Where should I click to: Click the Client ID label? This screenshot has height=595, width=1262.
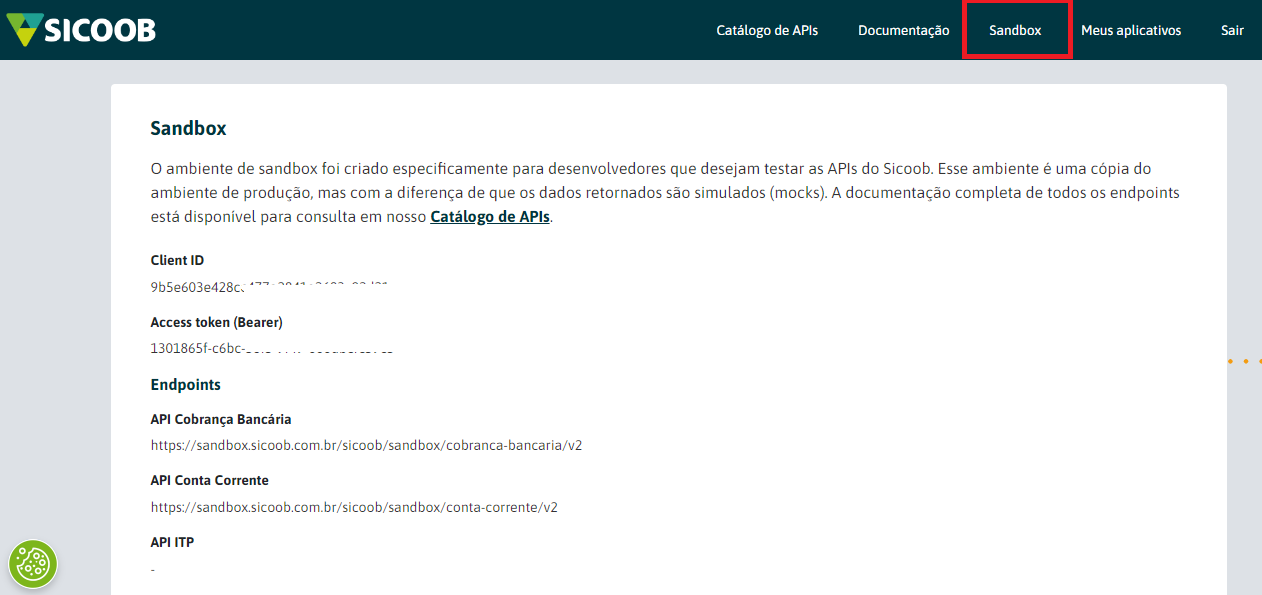pyautogui.click(x=177, y=260)
